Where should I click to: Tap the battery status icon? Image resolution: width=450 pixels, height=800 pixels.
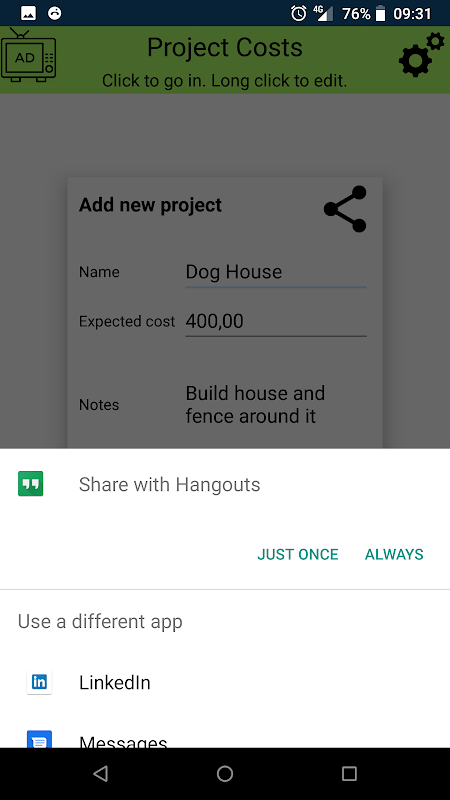coord(381,13)
